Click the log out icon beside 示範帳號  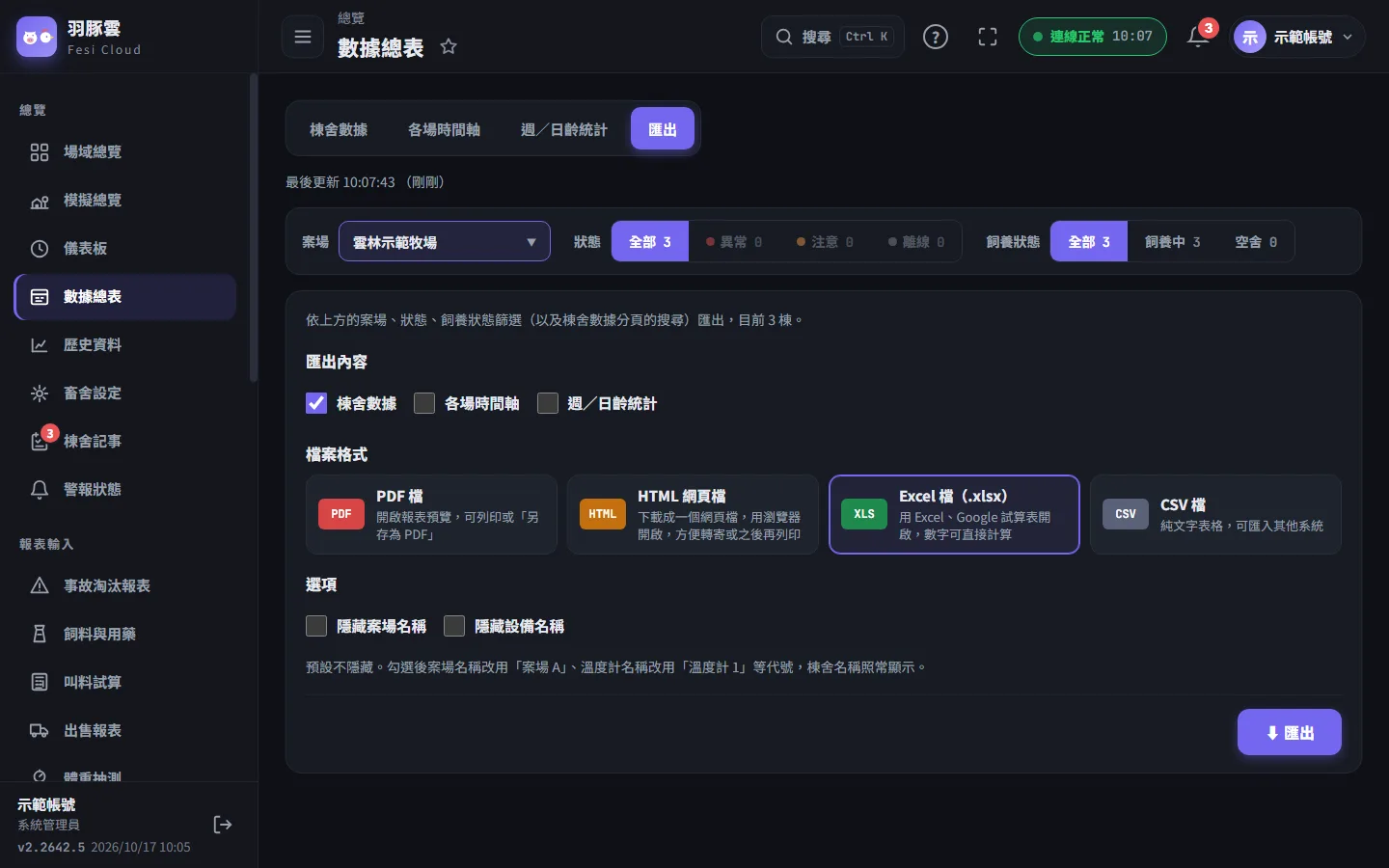pos(223,825)
